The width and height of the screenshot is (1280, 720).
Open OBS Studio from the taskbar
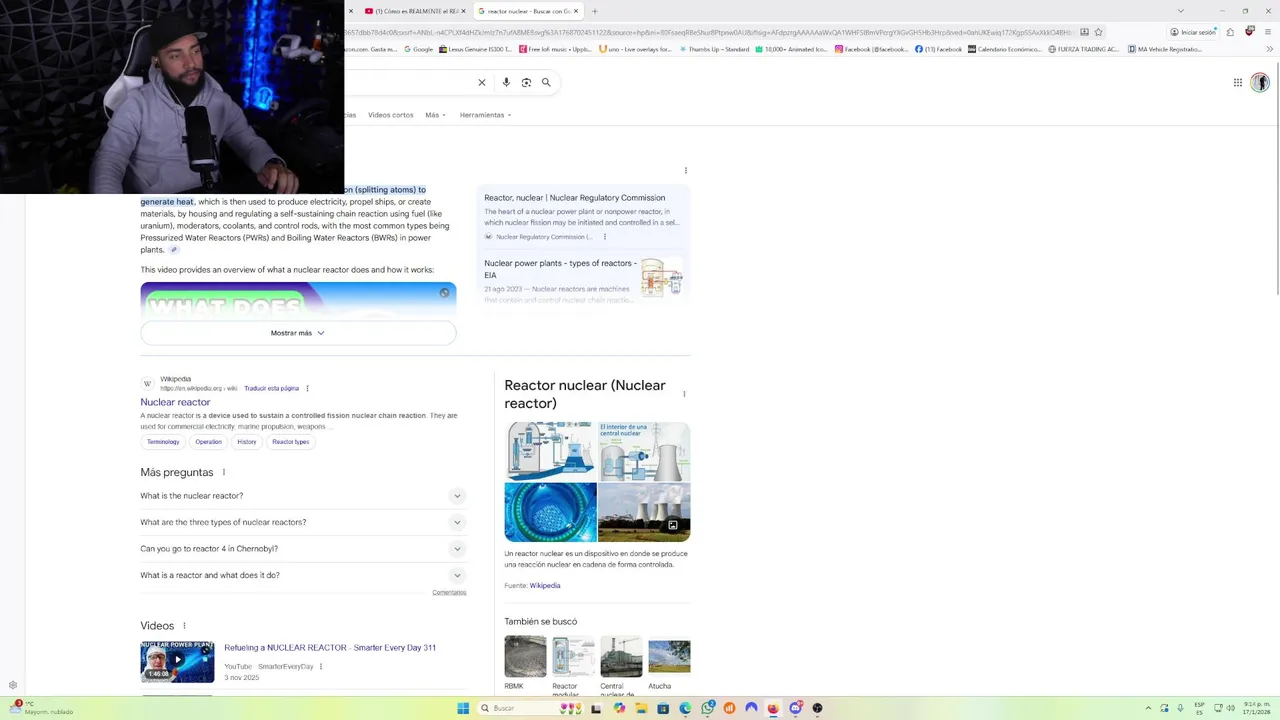coord(817,708)
